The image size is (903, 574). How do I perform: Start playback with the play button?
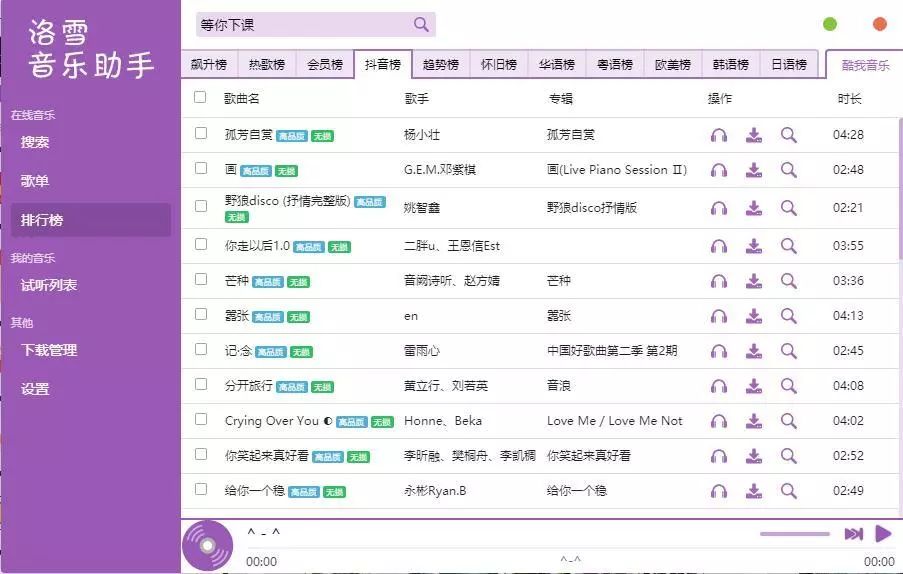click(883, 534)
